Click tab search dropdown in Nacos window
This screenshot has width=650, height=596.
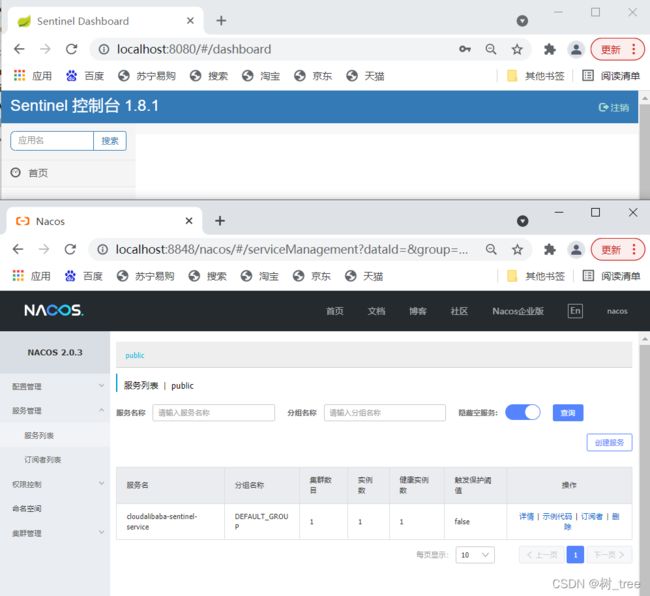click(x=523, y=221)
